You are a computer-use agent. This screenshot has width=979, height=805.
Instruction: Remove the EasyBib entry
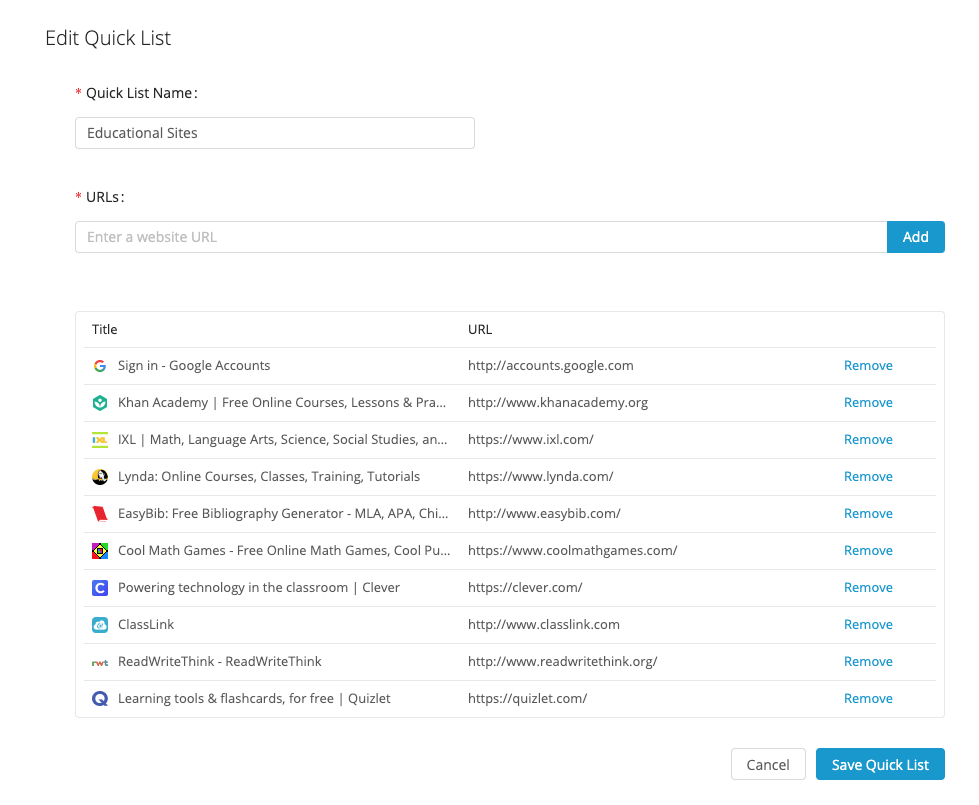[x=868, y=513]
